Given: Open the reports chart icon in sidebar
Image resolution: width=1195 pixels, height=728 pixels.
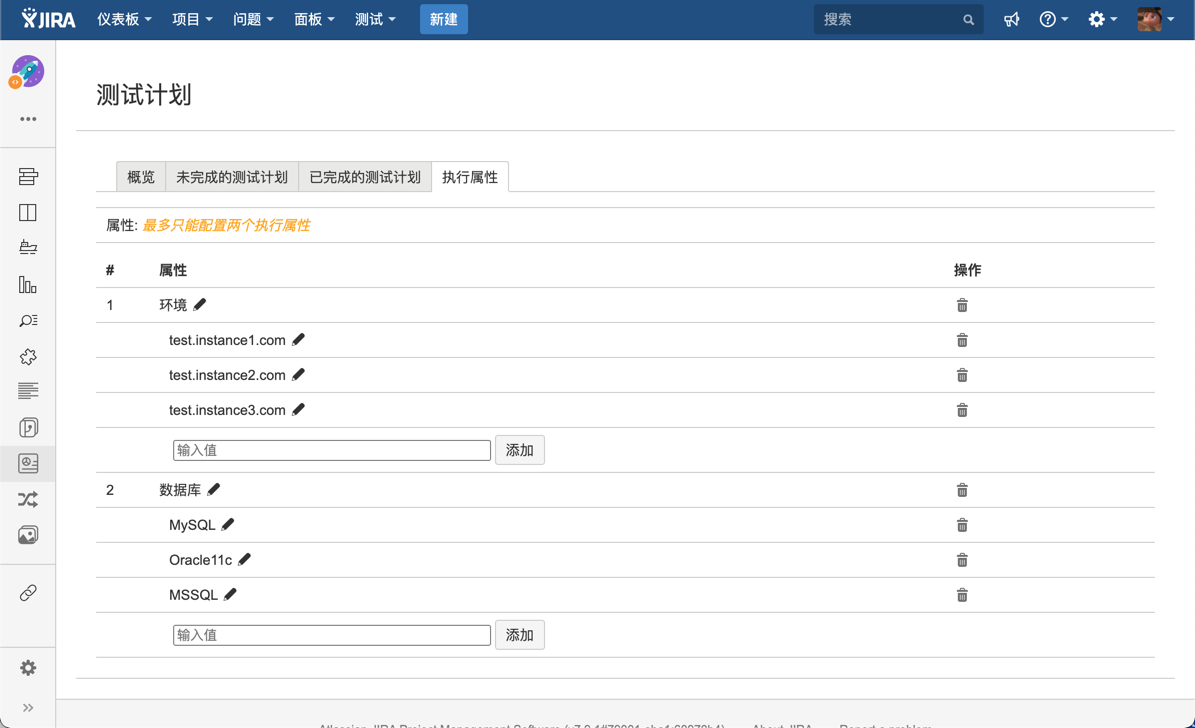Looking at the screenshot, I should (28, 285).
